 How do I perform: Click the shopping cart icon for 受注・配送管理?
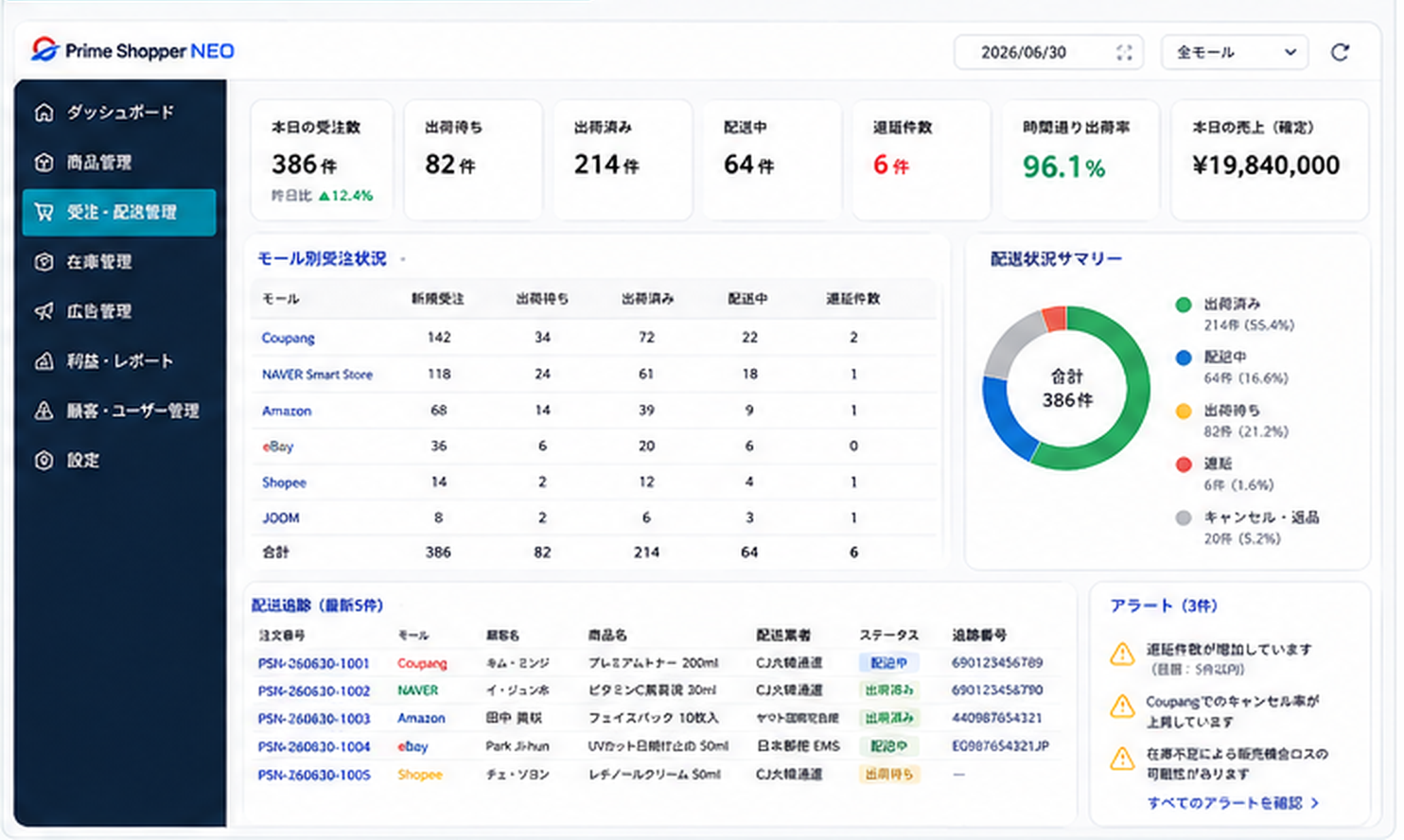(x=44, y=212)
